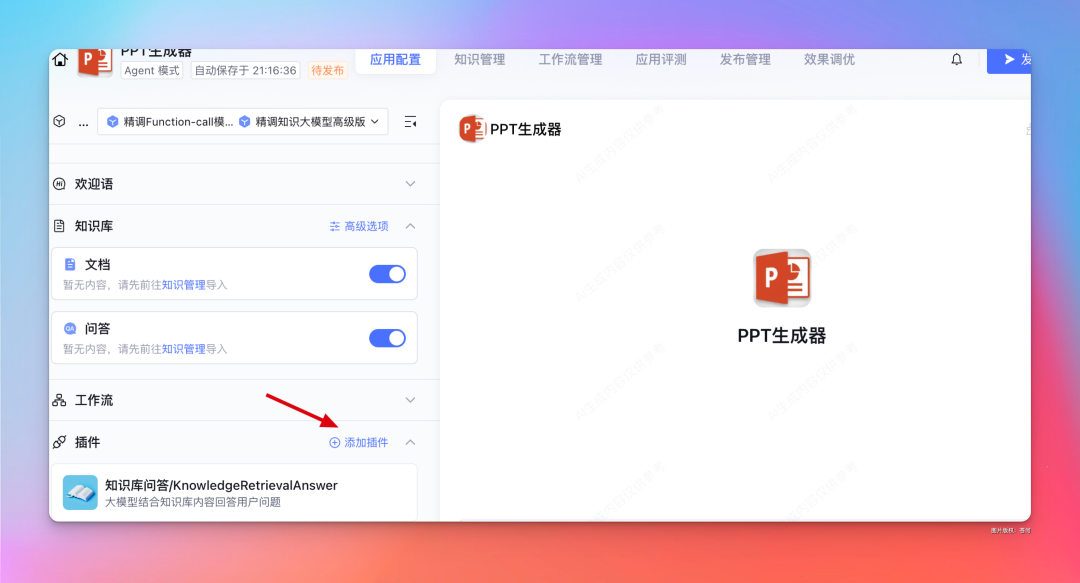Switch to the 发布管理 tab
Viewport: 1080px width, 583px height.
[745, 60]
